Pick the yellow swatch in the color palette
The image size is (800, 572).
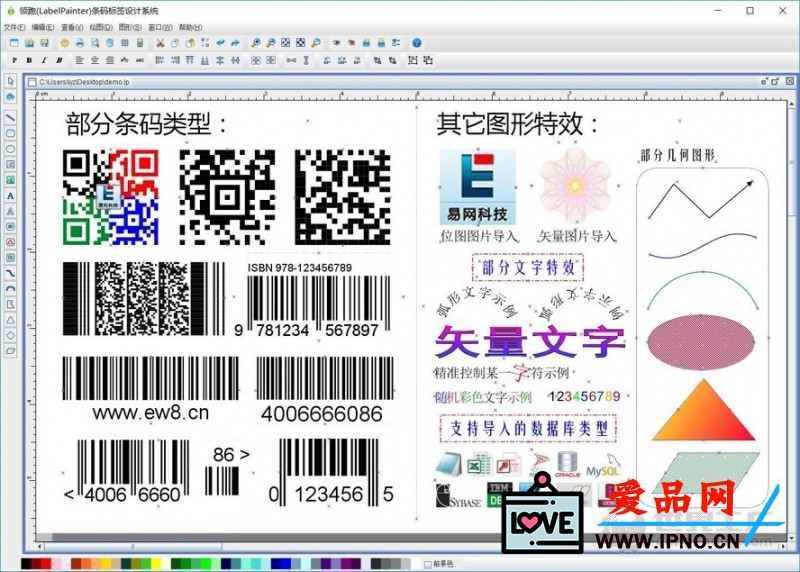click(x=156, y=564)
